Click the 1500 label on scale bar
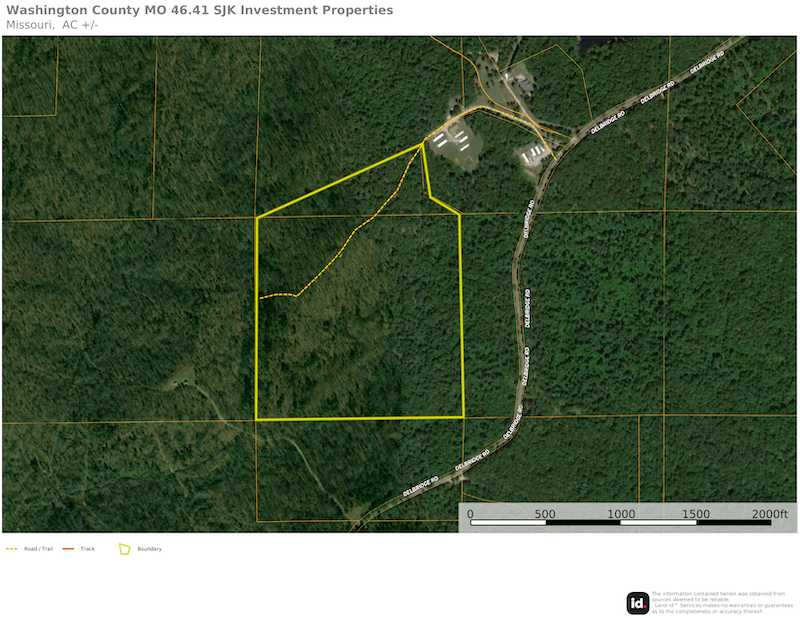The height and width of the screenshot is (618, 800). (x=696, y=513)
